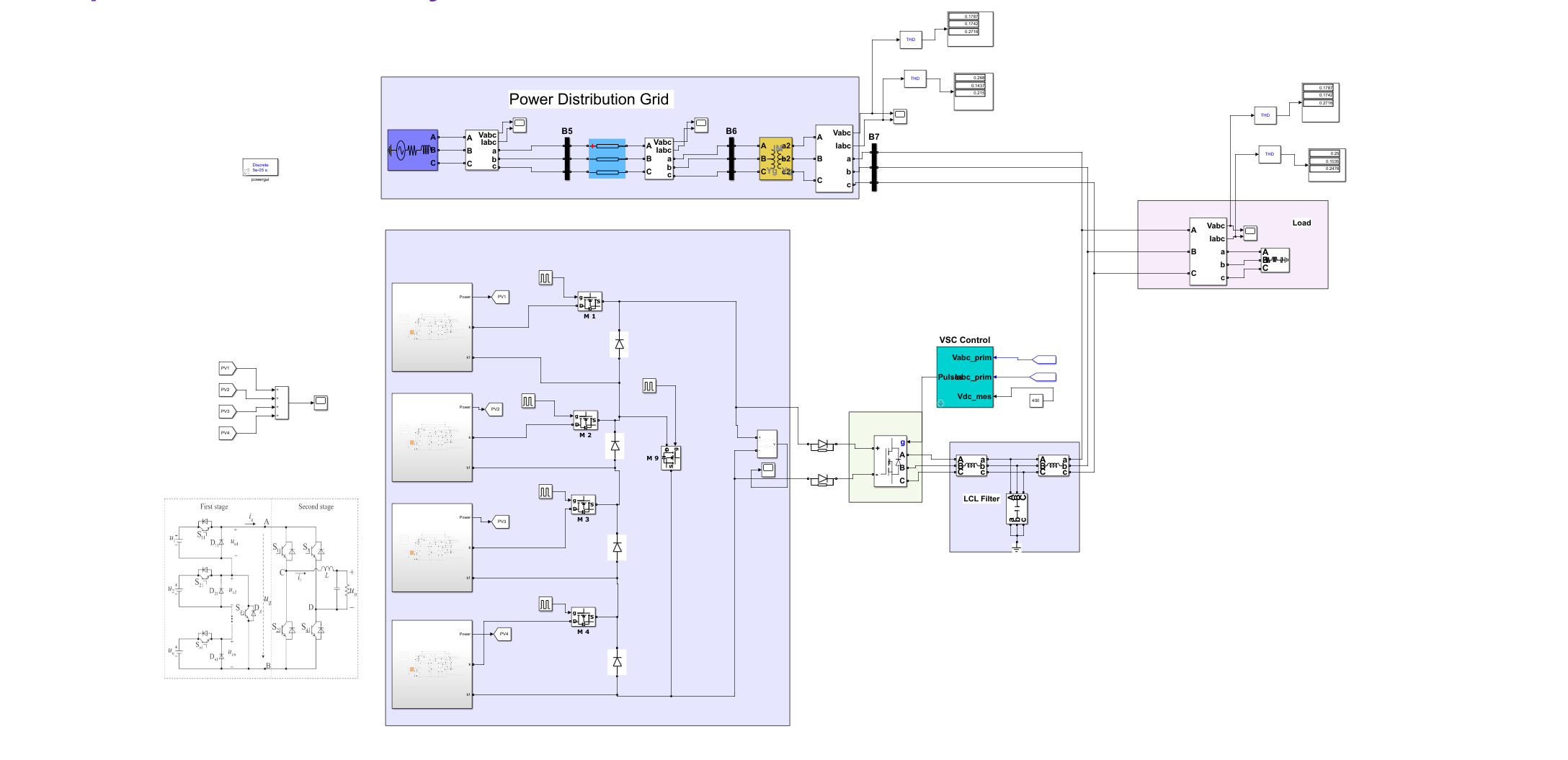Click the pulse generator feeding M 1
The width and height of the screenshot is (1568, 760).
tap(545, 277)
